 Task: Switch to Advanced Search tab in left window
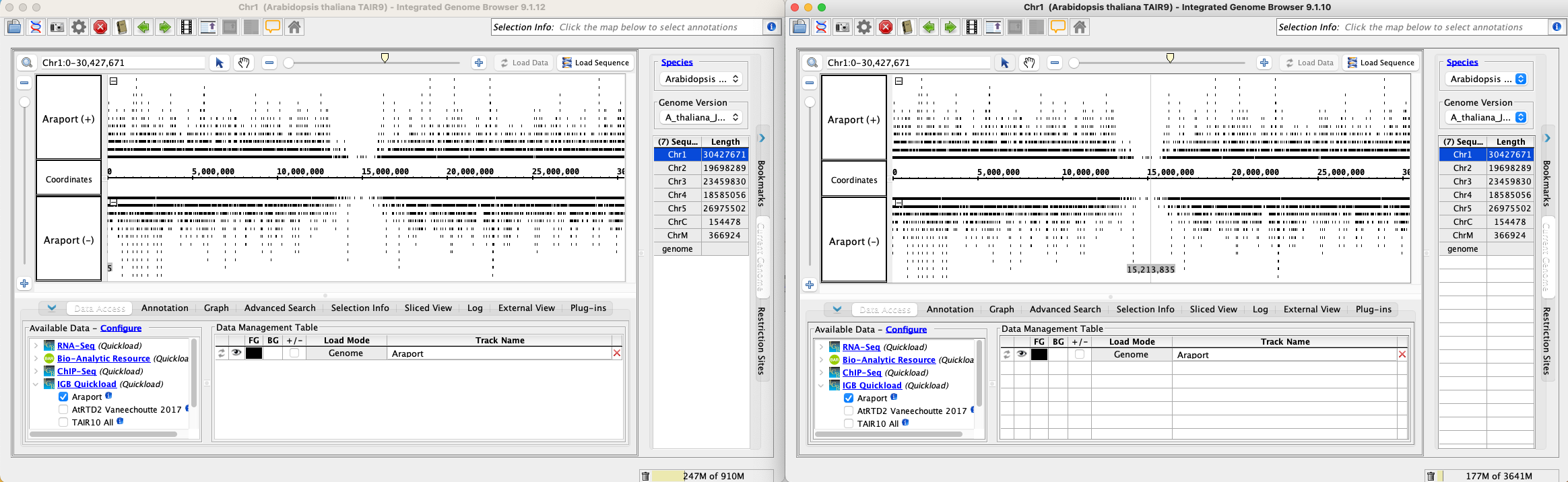click(280, 308)
